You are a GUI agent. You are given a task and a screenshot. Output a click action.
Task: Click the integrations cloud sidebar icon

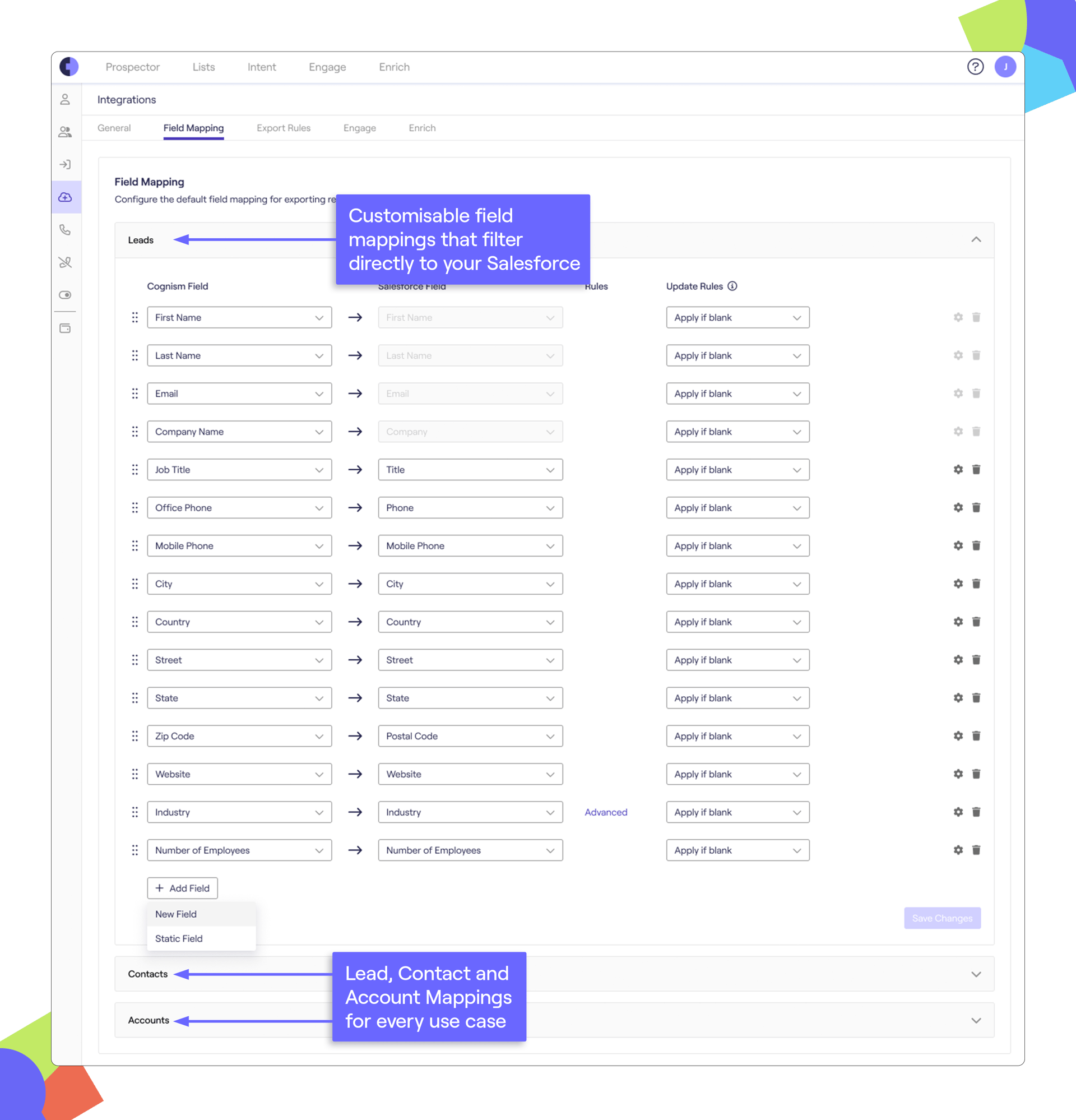[x=64, y=197]
